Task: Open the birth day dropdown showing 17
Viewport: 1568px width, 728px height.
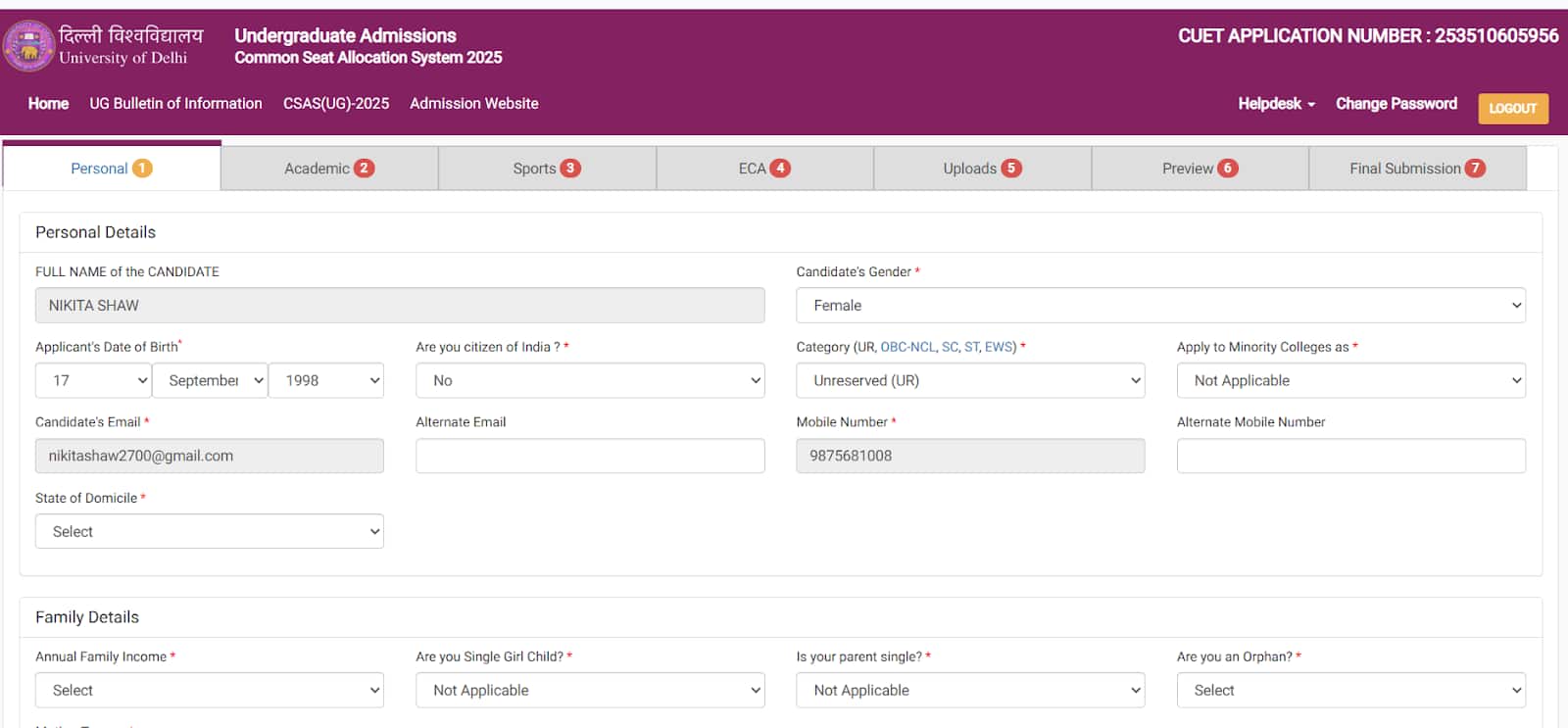Action: [93, 380]
